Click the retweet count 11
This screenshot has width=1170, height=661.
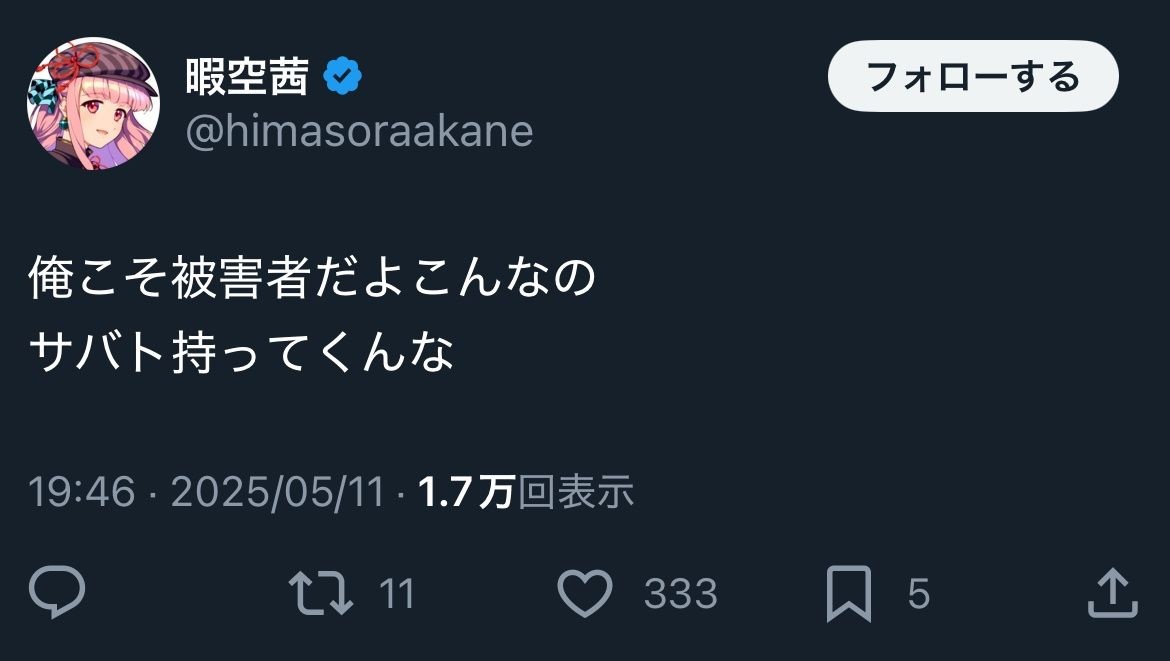[x=397, y=594]
